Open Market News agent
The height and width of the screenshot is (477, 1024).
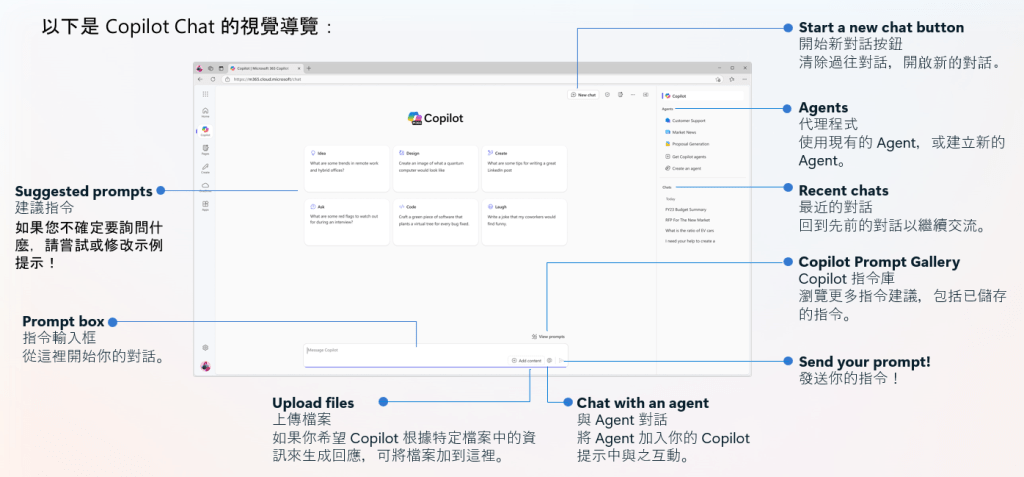tap(682, 132)
